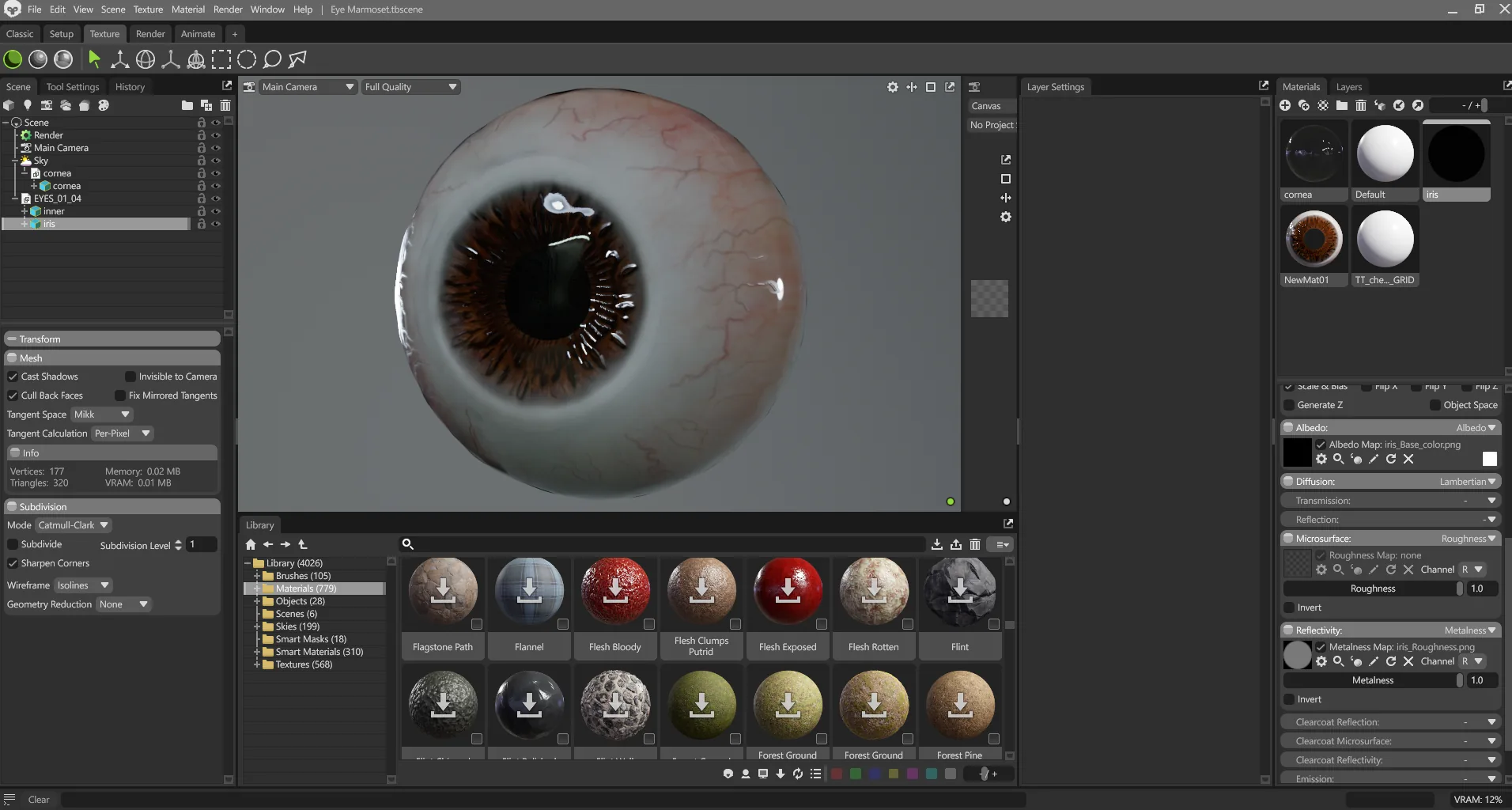Open Layer Settings panel link
The height and width of the screenshot is (810, 1512).
pyautogui.click(x=1264, y=85)
